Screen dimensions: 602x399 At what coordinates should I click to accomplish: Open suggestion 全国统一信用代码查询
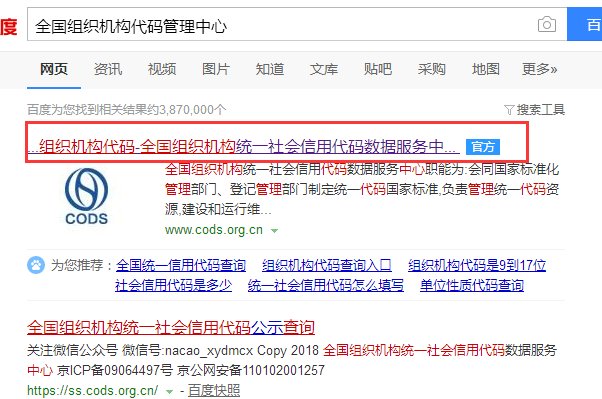pos(181,265)
